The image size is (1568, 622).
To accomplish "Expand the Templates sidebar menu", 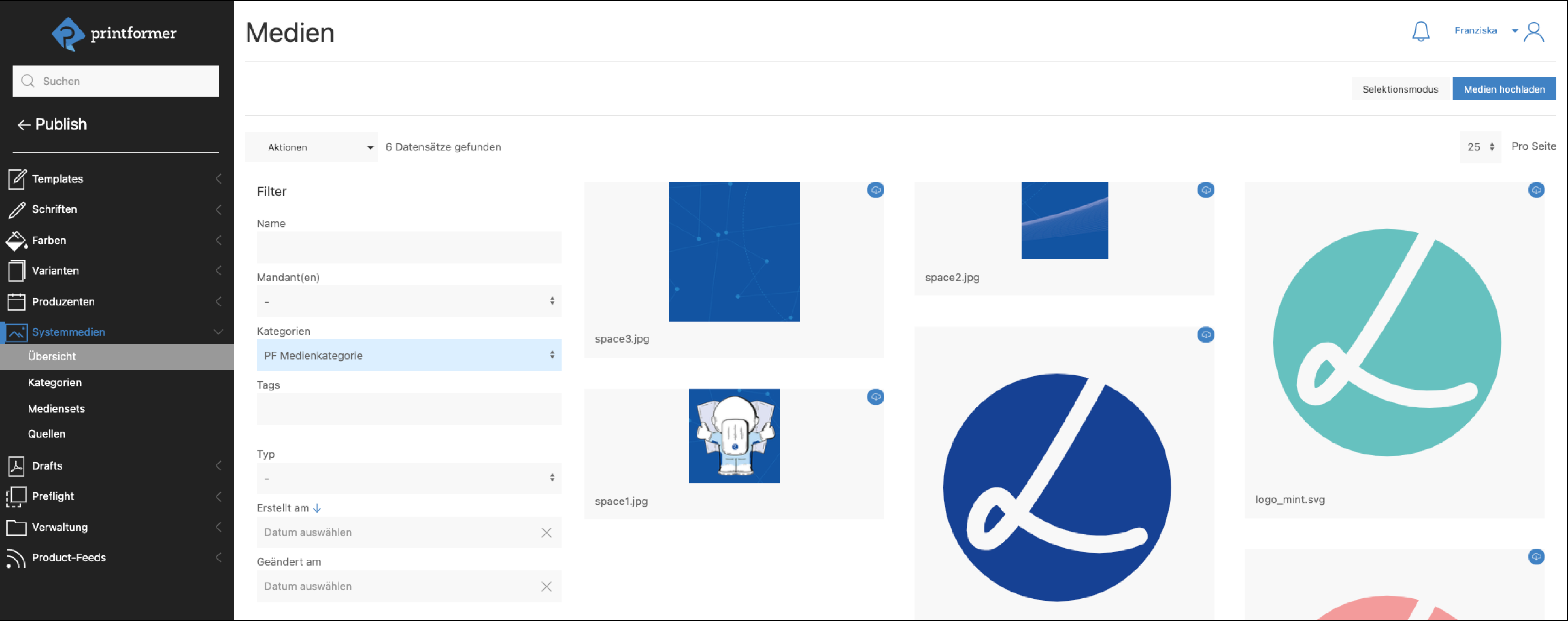I will point(57,179).
